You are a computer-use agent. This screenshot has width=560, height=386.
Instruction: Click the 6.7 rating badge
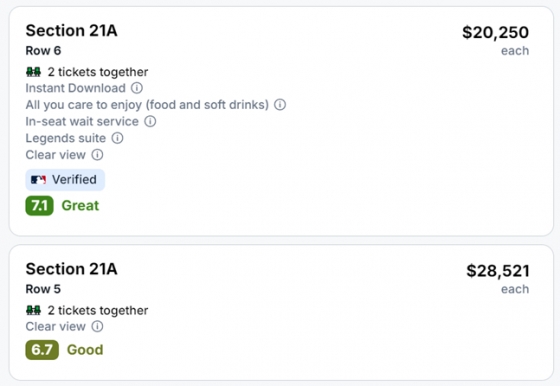coord(42,350)
